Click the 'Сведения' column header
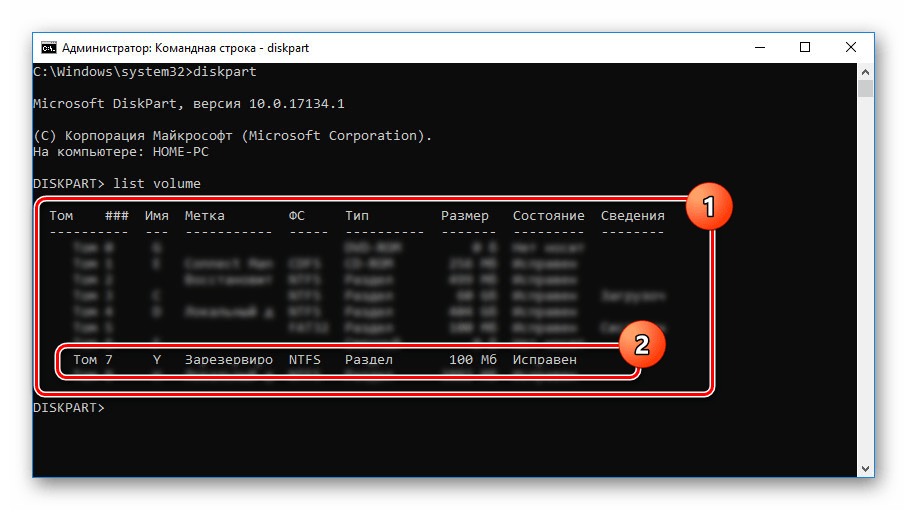The width and height of the screenshot is (907, 510). 632,215
